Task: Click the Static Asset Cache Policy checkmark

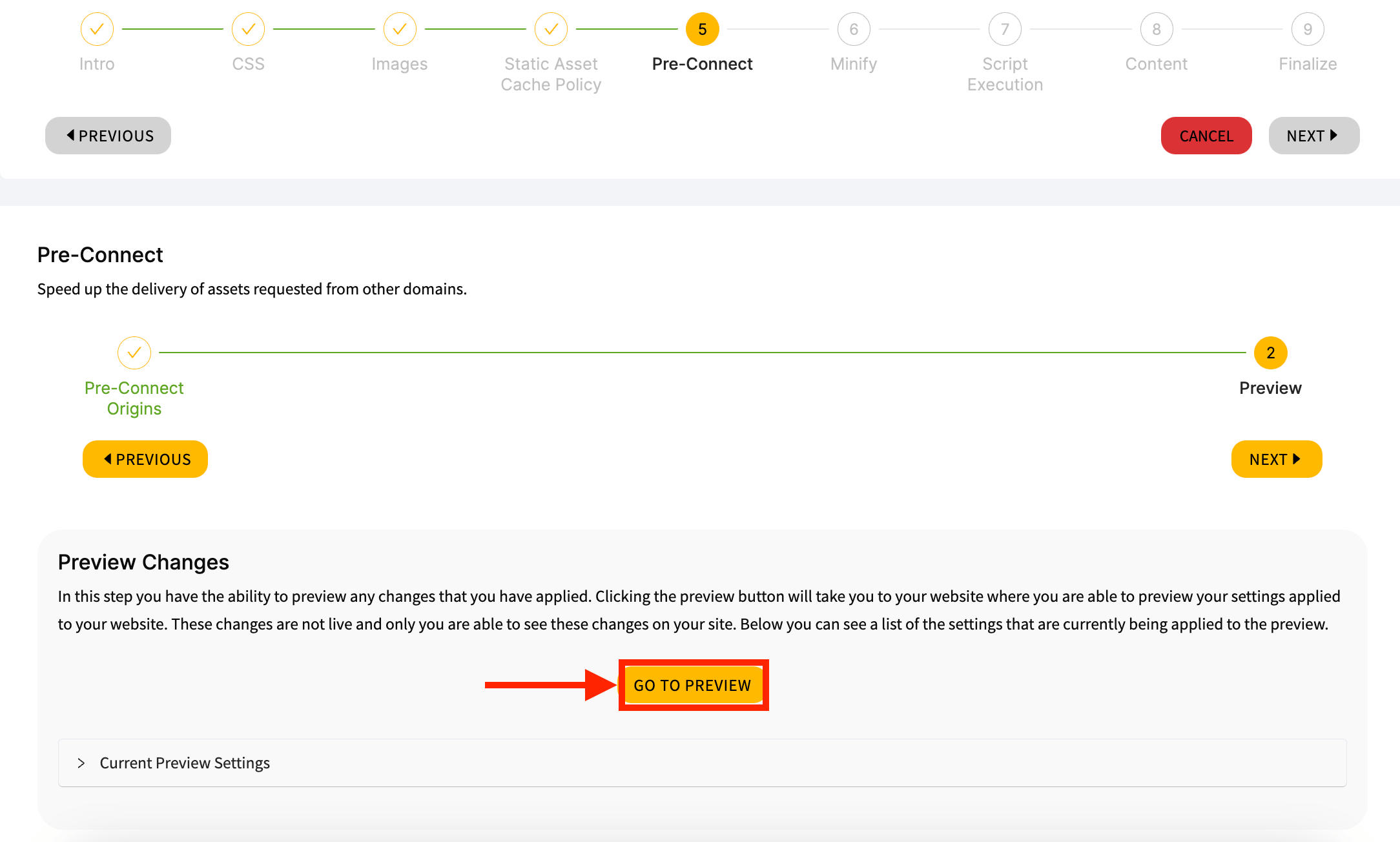Action: (551, 29)
